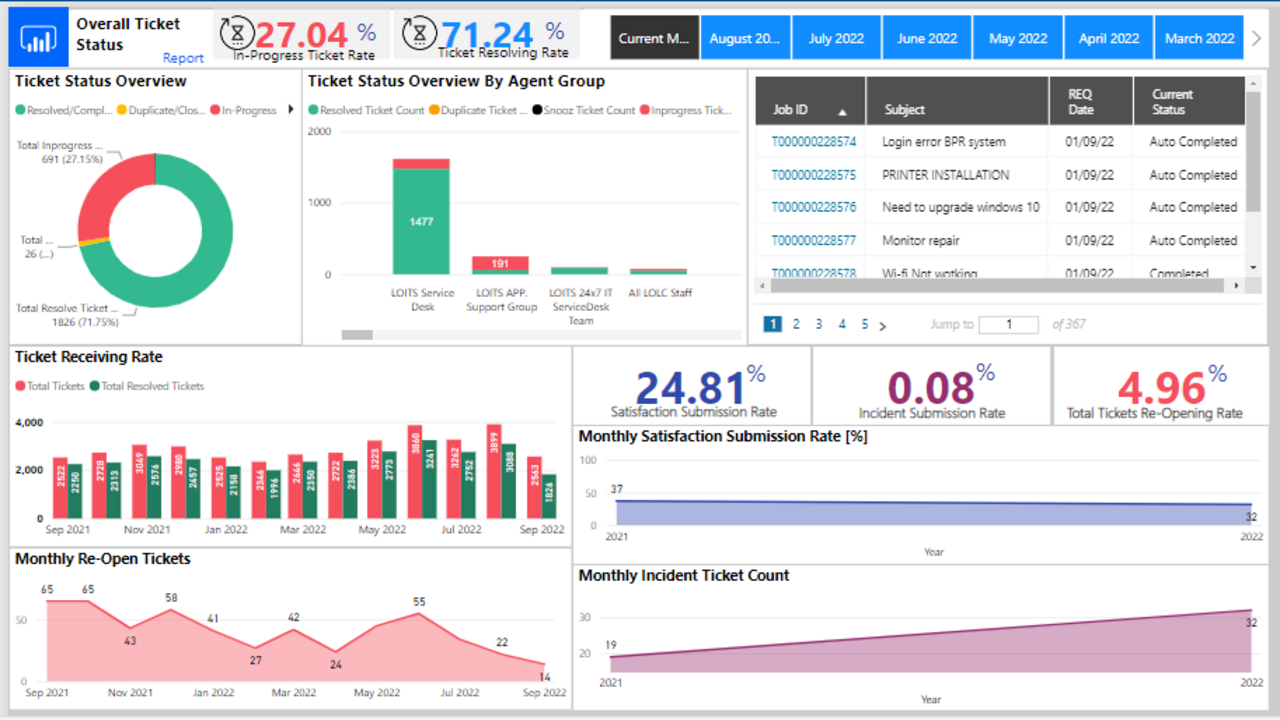Open job T000000228576 link
The height and width of the screenshot is (720, 1280).
813,208
